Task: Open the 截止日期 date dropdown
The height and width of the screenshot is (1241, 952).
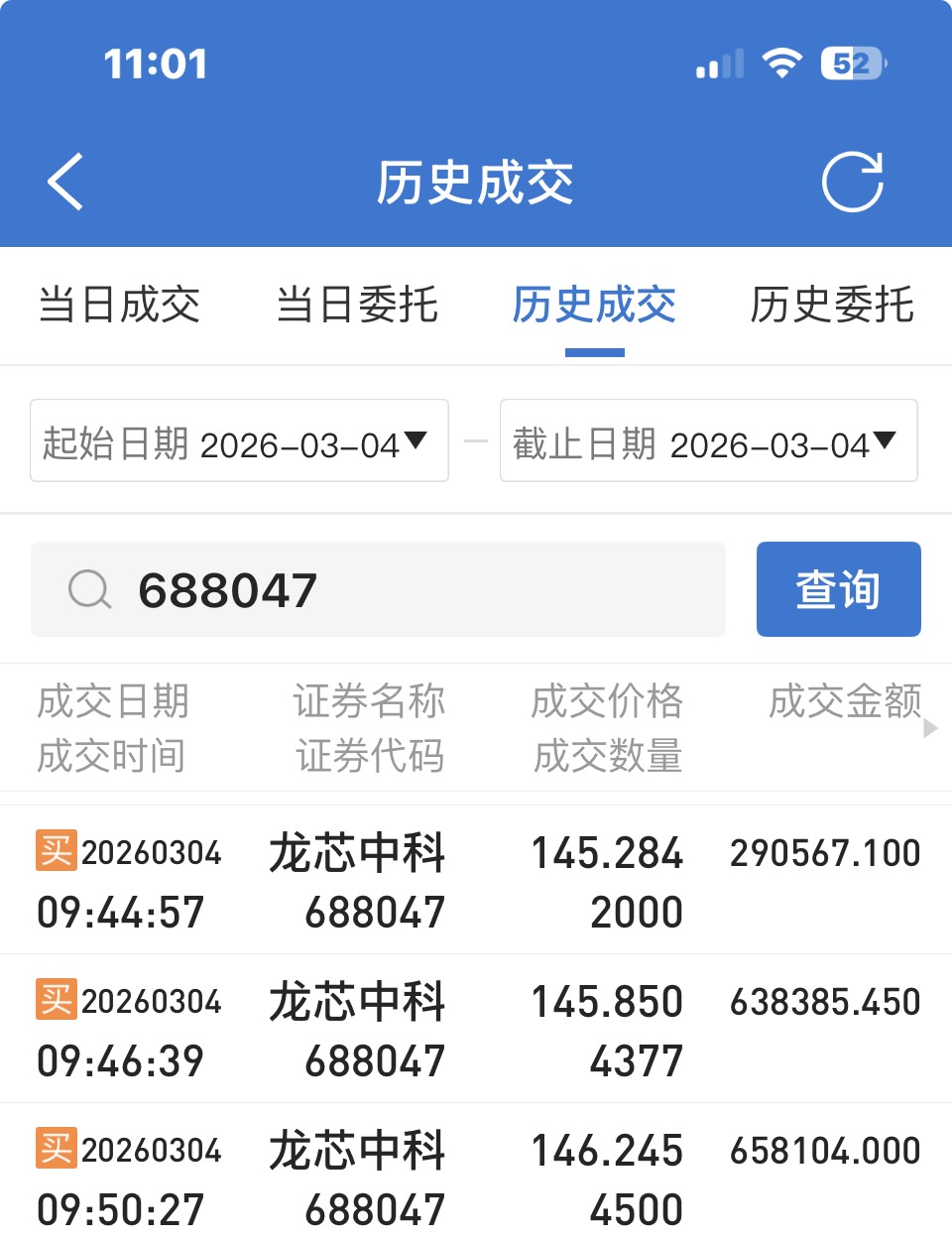Action: point(709,440)
